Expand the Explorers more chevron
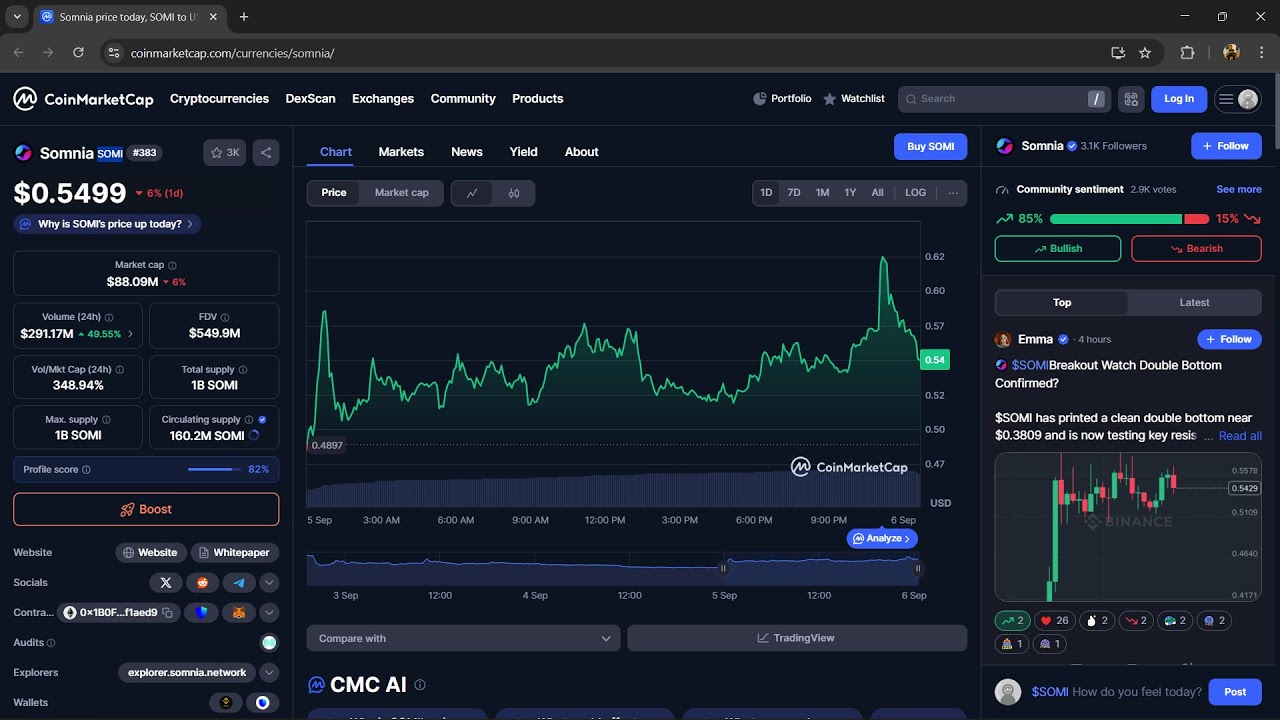Viewport: 1280px width, 720px height. pos(270,672)
